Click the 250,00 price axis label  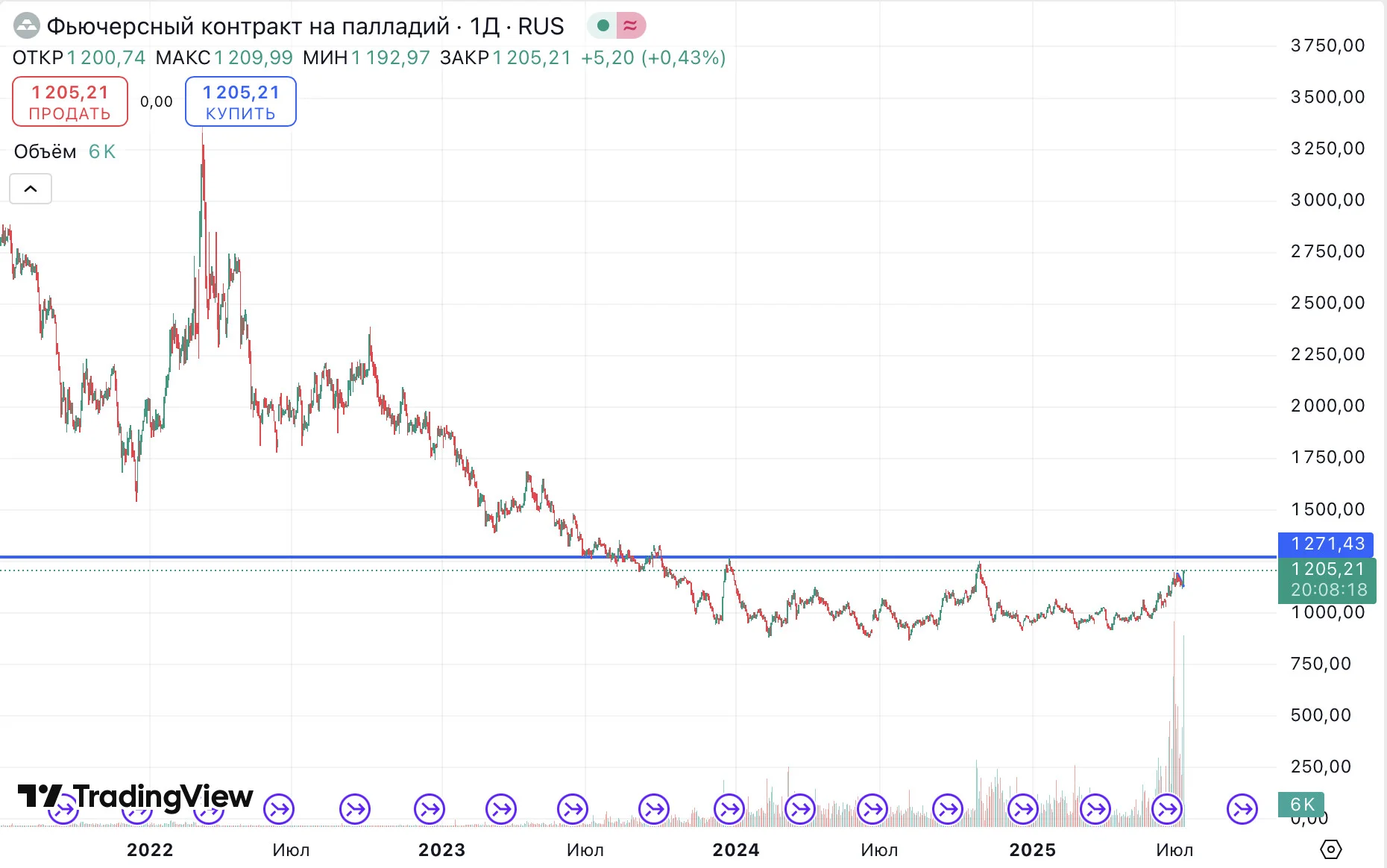tap(1321, 767)
